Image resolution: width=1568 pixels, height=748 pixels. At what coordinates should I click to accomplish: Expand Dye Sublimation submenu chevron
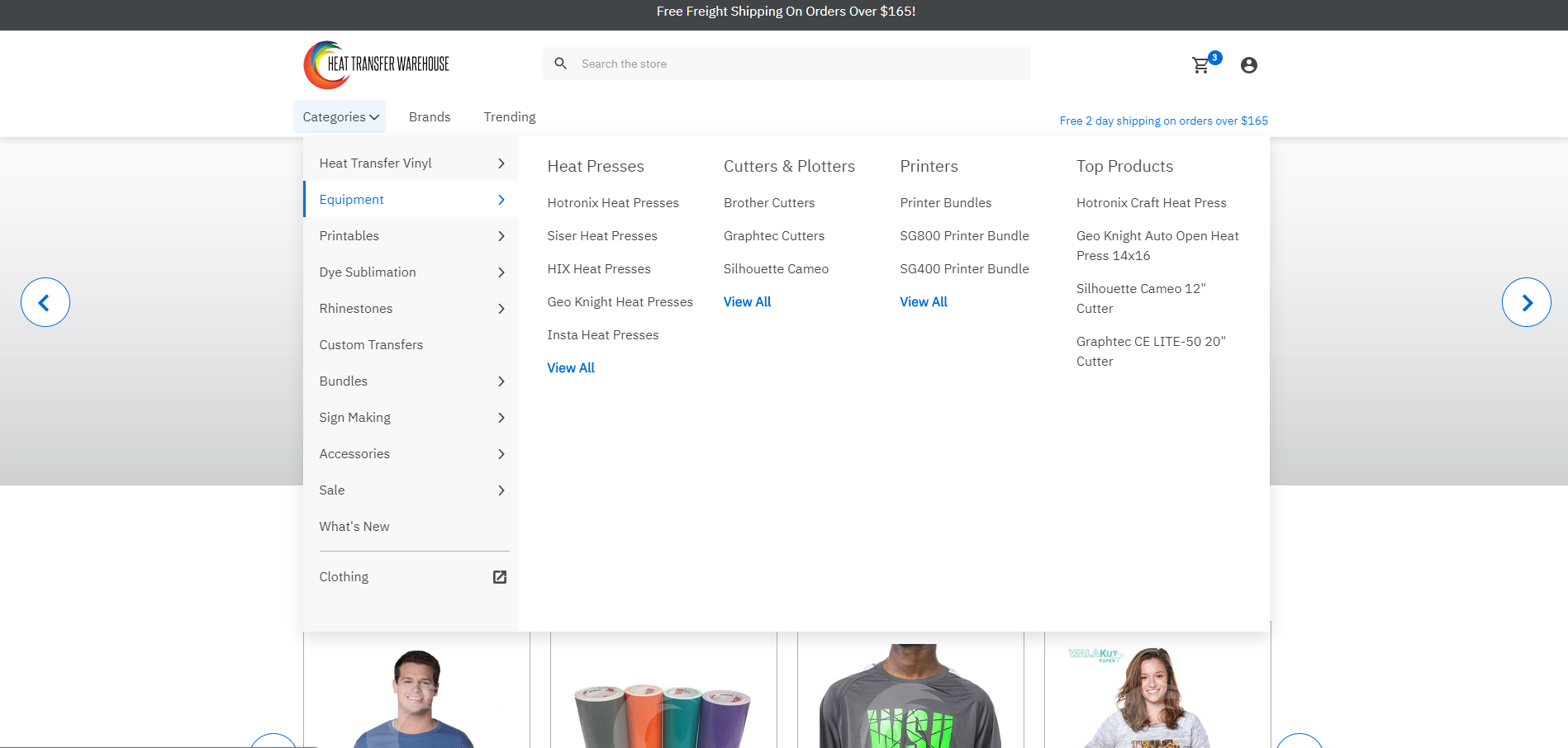[x=501, y=272]
